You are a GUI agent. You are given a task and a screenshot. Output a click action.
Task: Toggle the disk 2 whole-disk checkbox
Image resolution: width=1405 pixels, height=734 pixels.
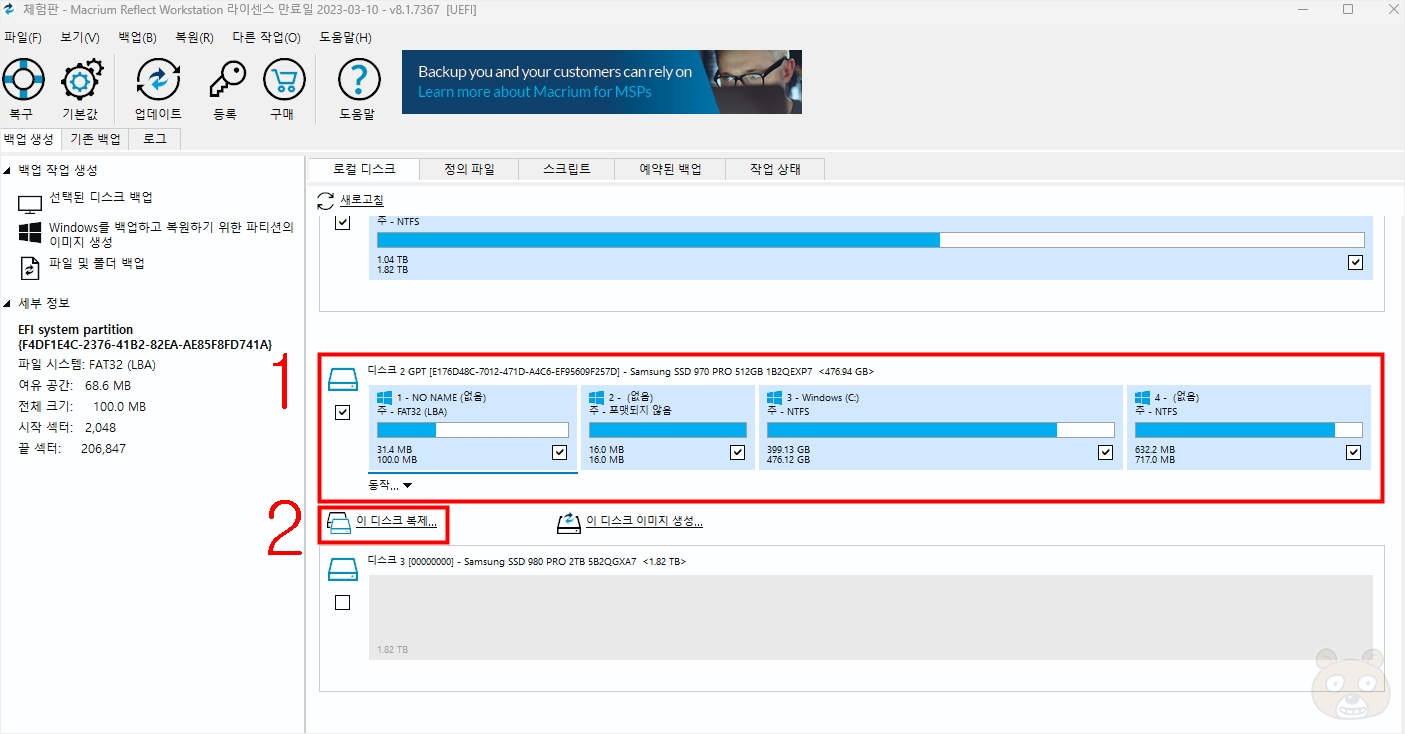[x=343, y=412]
